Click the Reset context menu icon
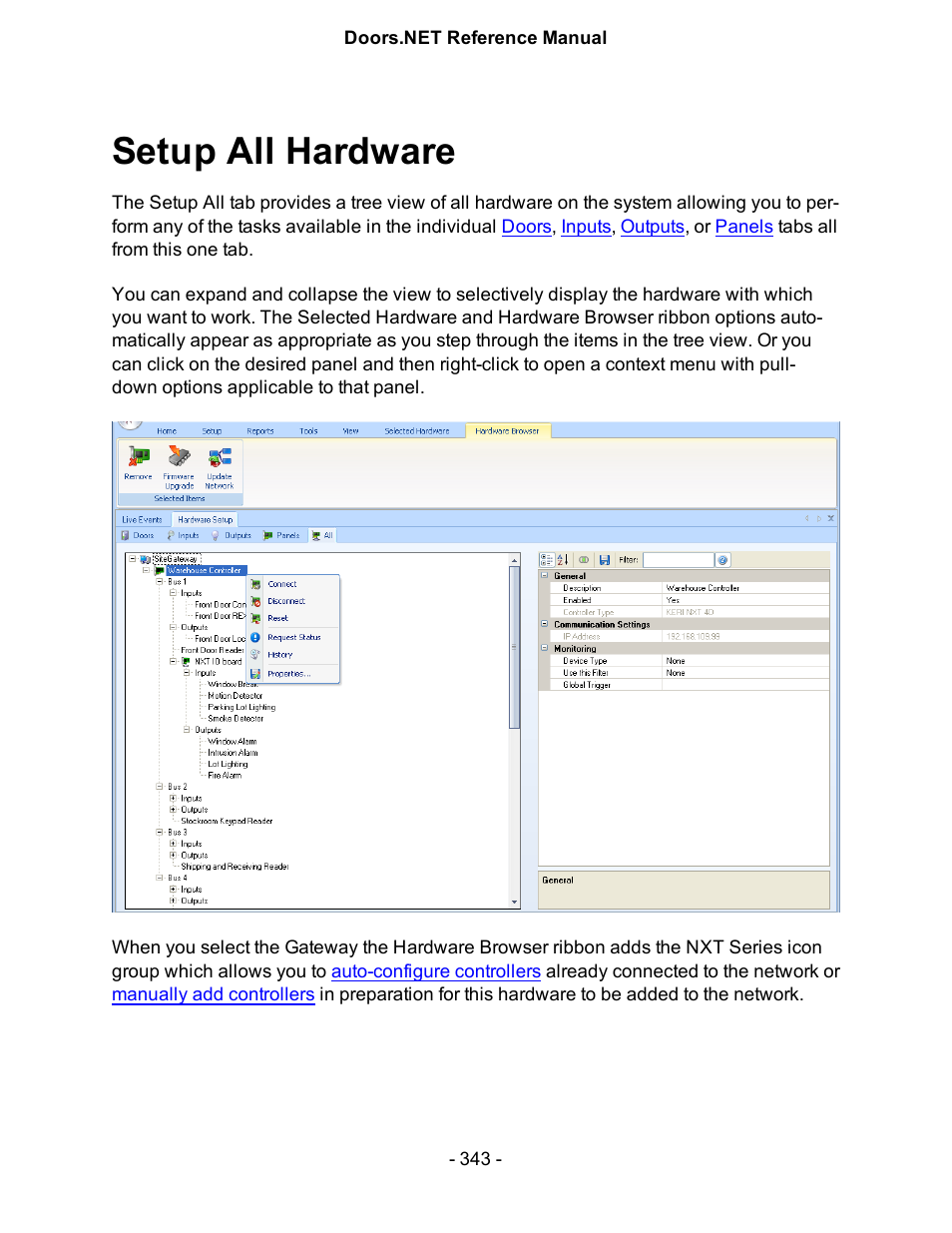The height and width of the screenshot is (1233, 952). point(255,618)
